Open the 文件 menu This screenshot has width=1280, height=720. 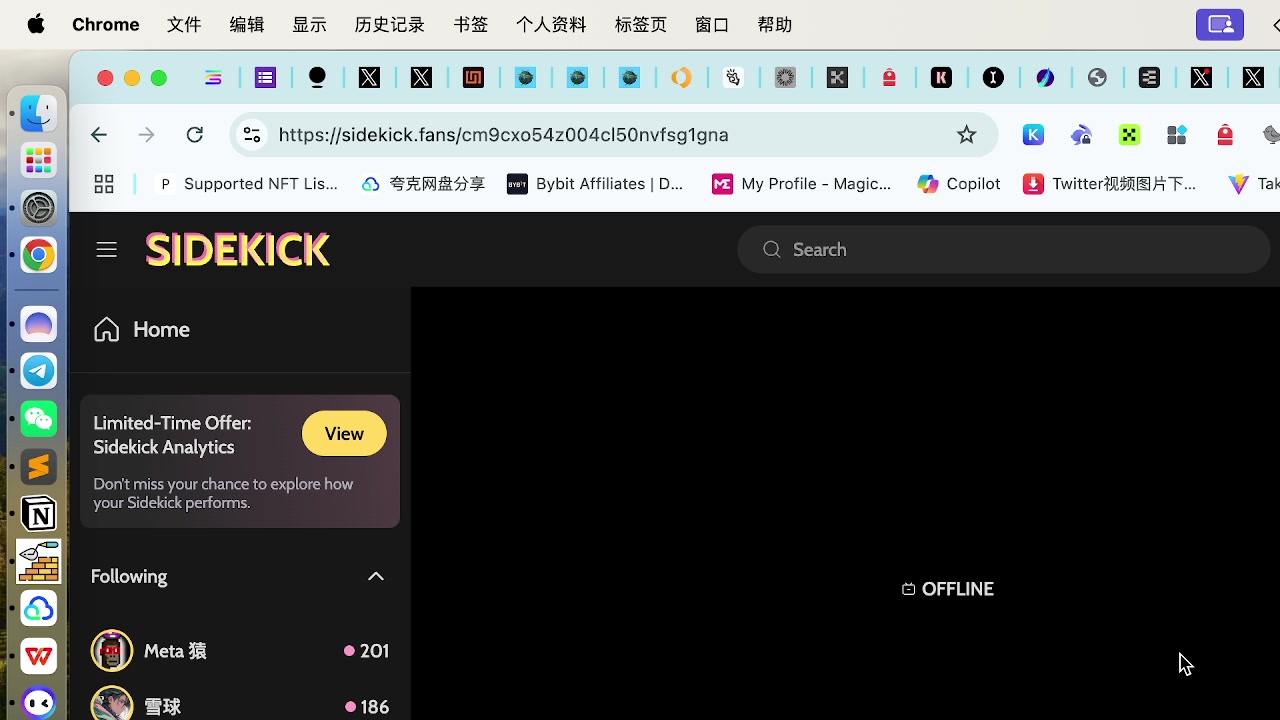(184, 24)
